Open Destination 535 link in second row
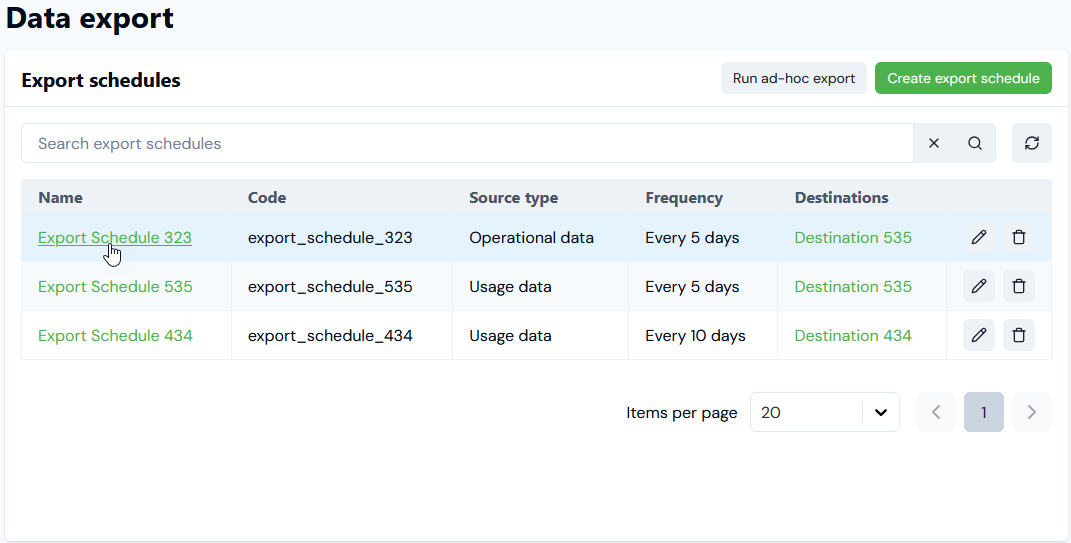Viewport: 1071px width, 543px height. (852, 287)
